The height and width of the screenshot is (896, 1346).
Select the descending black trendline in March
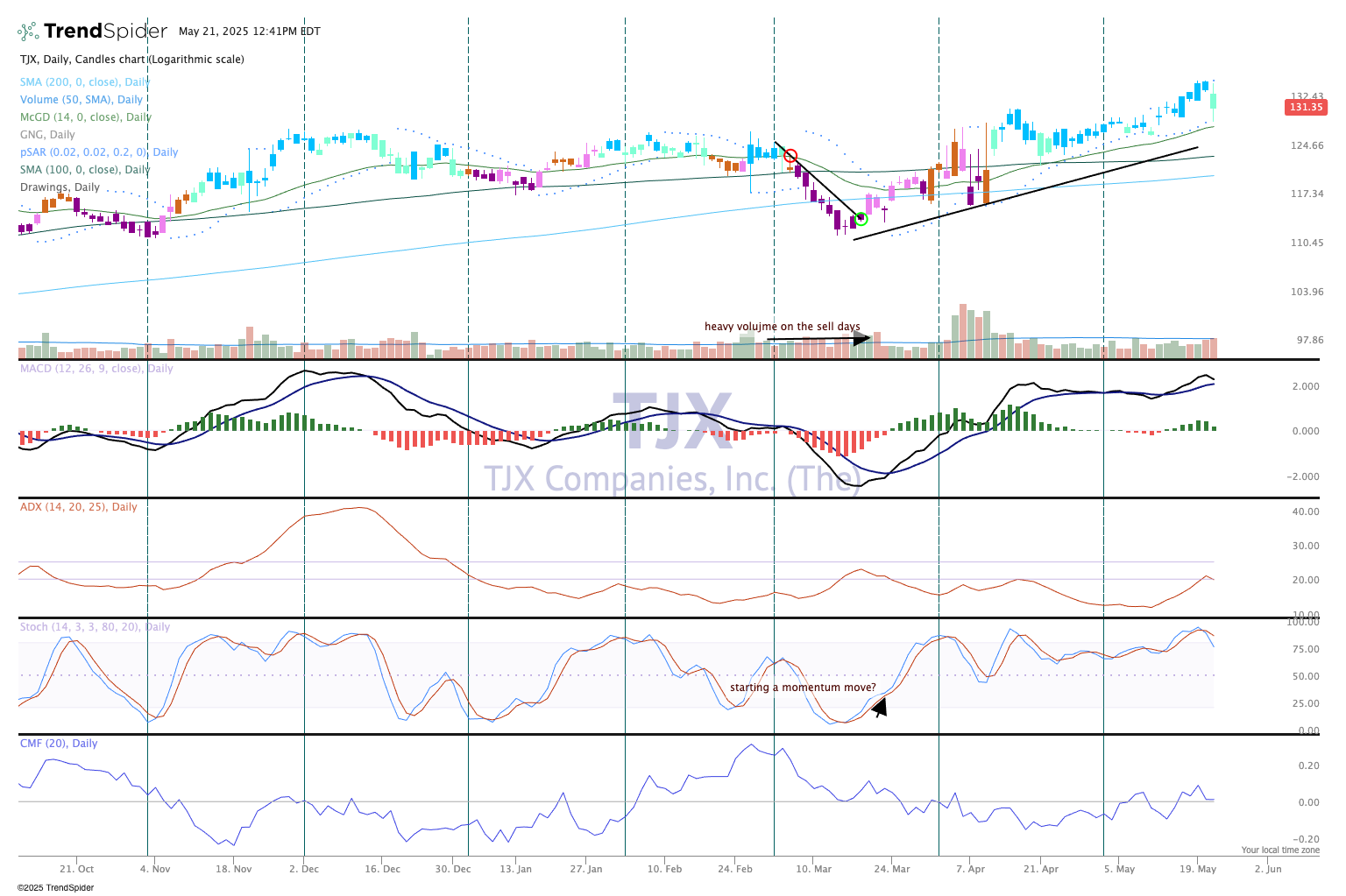(815, 181)
